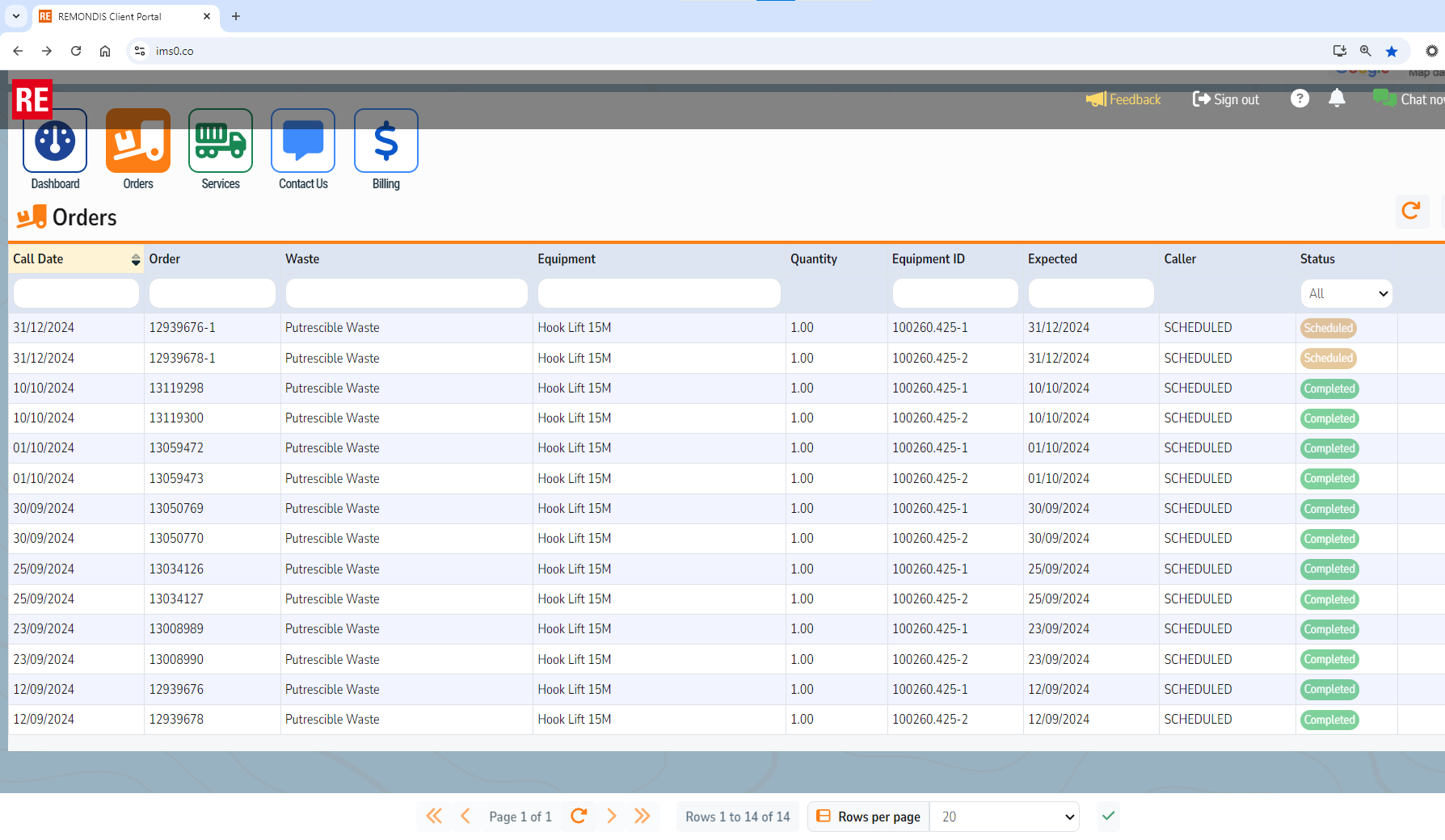Select order 13059473
The image size is (1445, 840).
(x=176, y=479)
